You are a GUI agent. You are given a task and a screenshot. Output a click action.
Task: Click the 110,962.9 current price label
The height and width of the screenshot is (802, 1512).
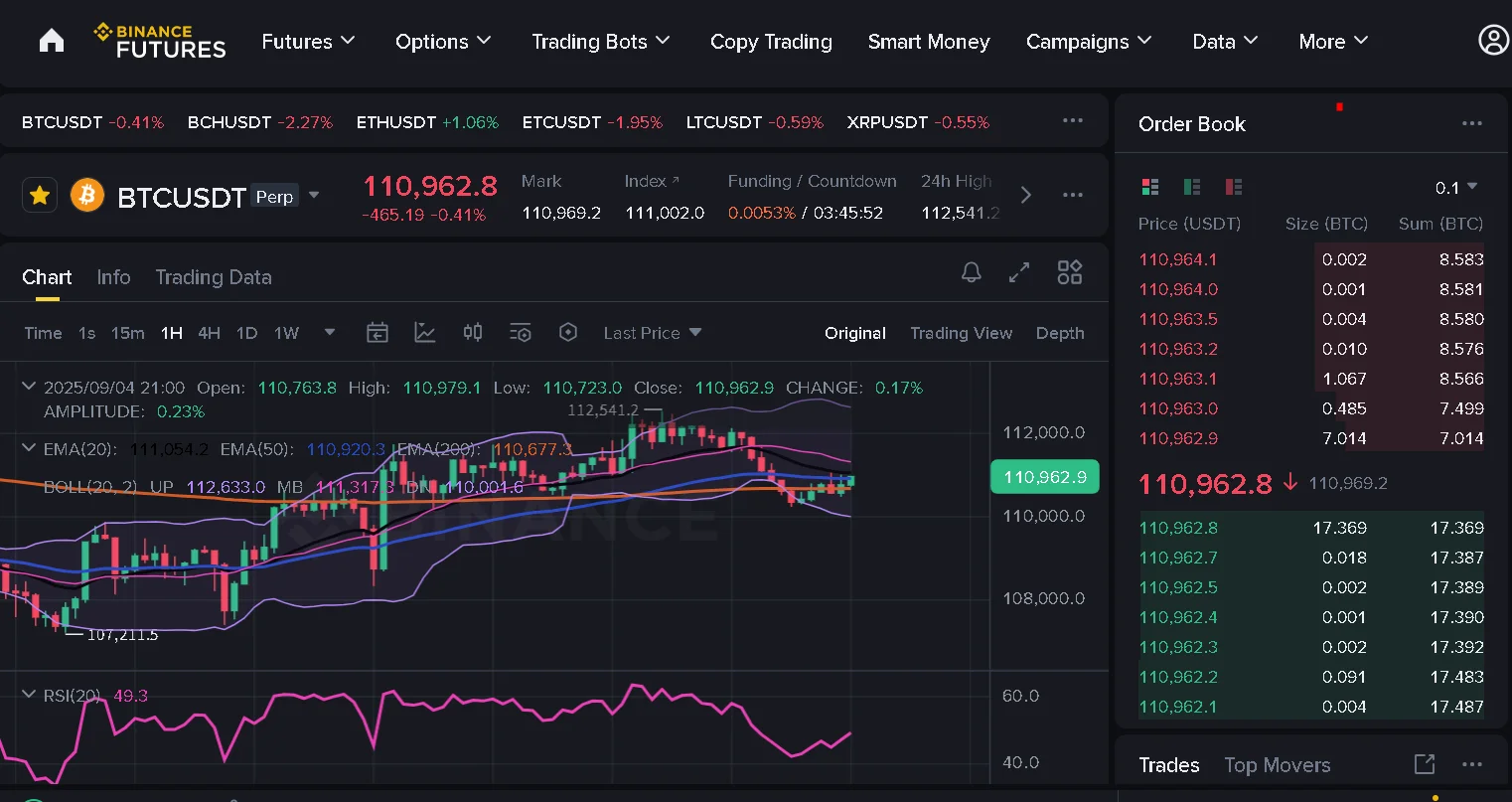point(1045,477)
